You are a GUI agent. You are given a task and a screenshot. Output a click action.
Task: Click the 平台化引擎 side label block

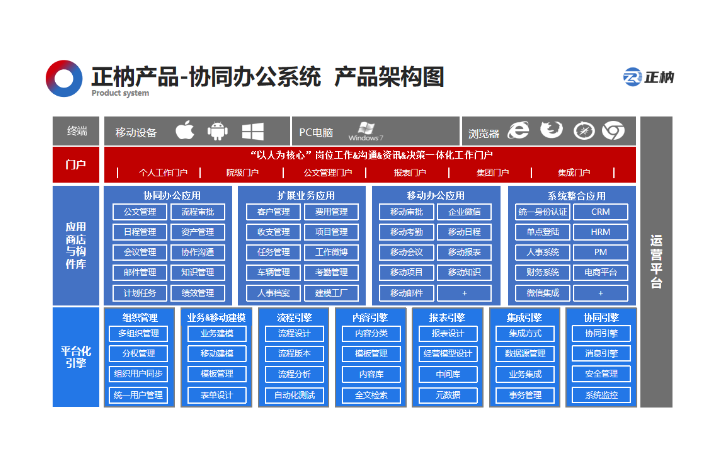tap(76, 357)
